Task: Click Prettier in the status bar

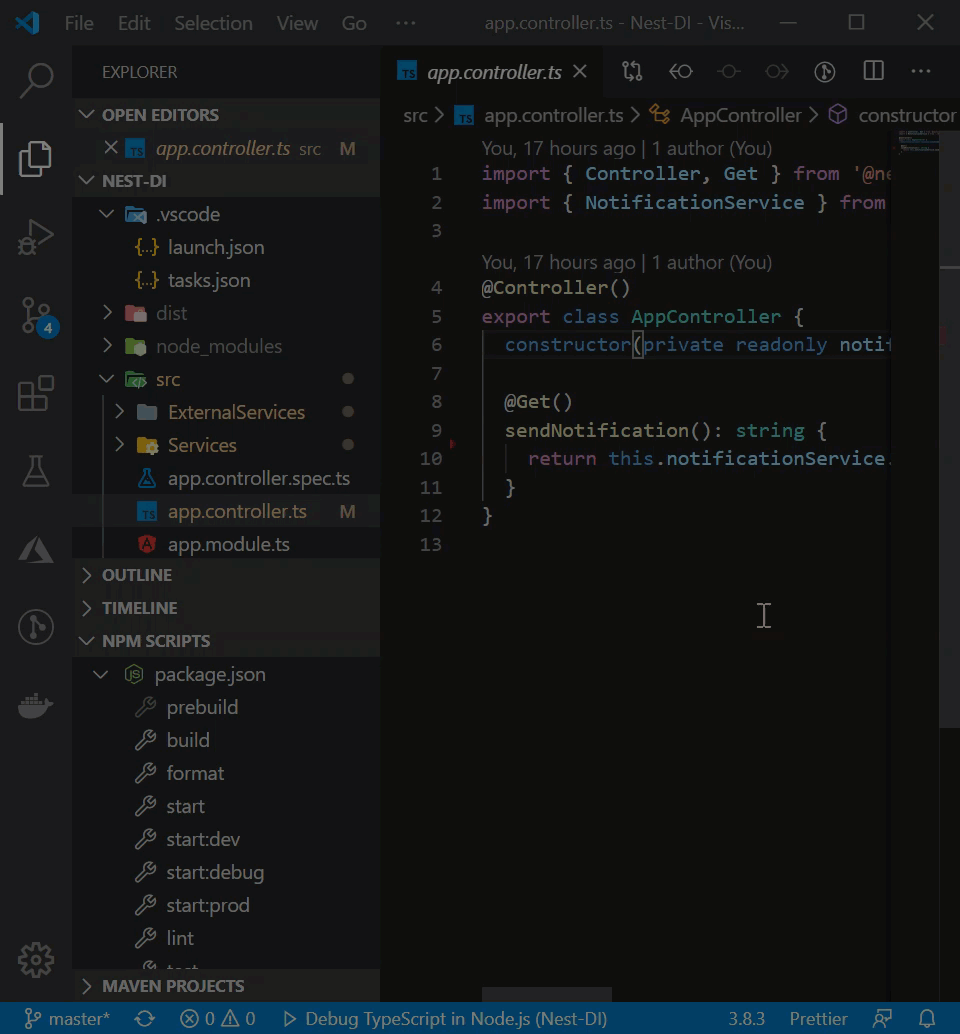Action: (x=818, y=1018)
